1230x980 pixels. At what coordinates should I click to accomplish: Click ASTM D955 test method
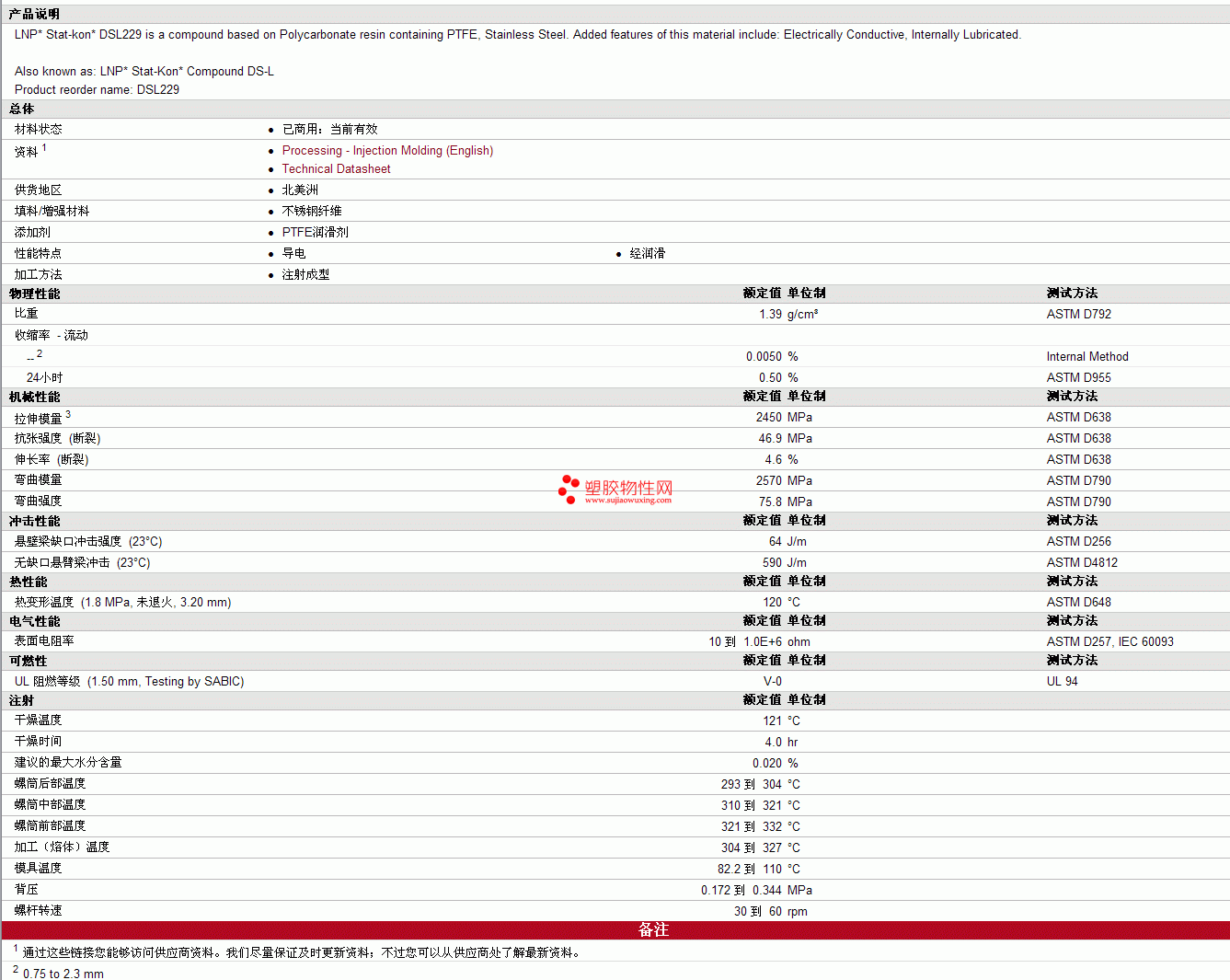[1078, 378]
